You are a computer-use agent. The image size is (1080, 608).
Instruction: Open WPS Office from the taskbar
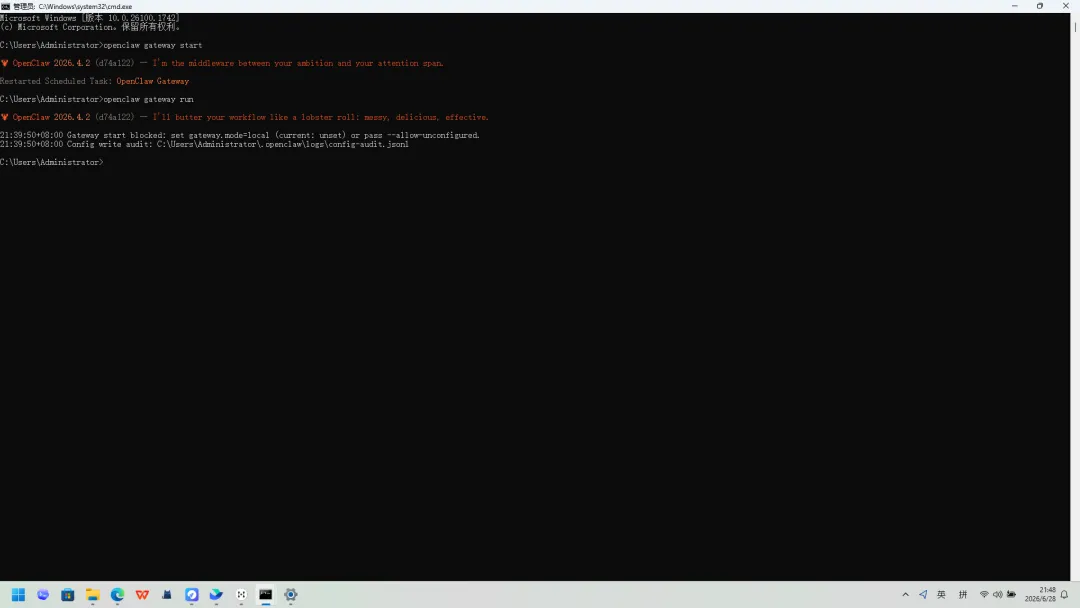[142, 594]
